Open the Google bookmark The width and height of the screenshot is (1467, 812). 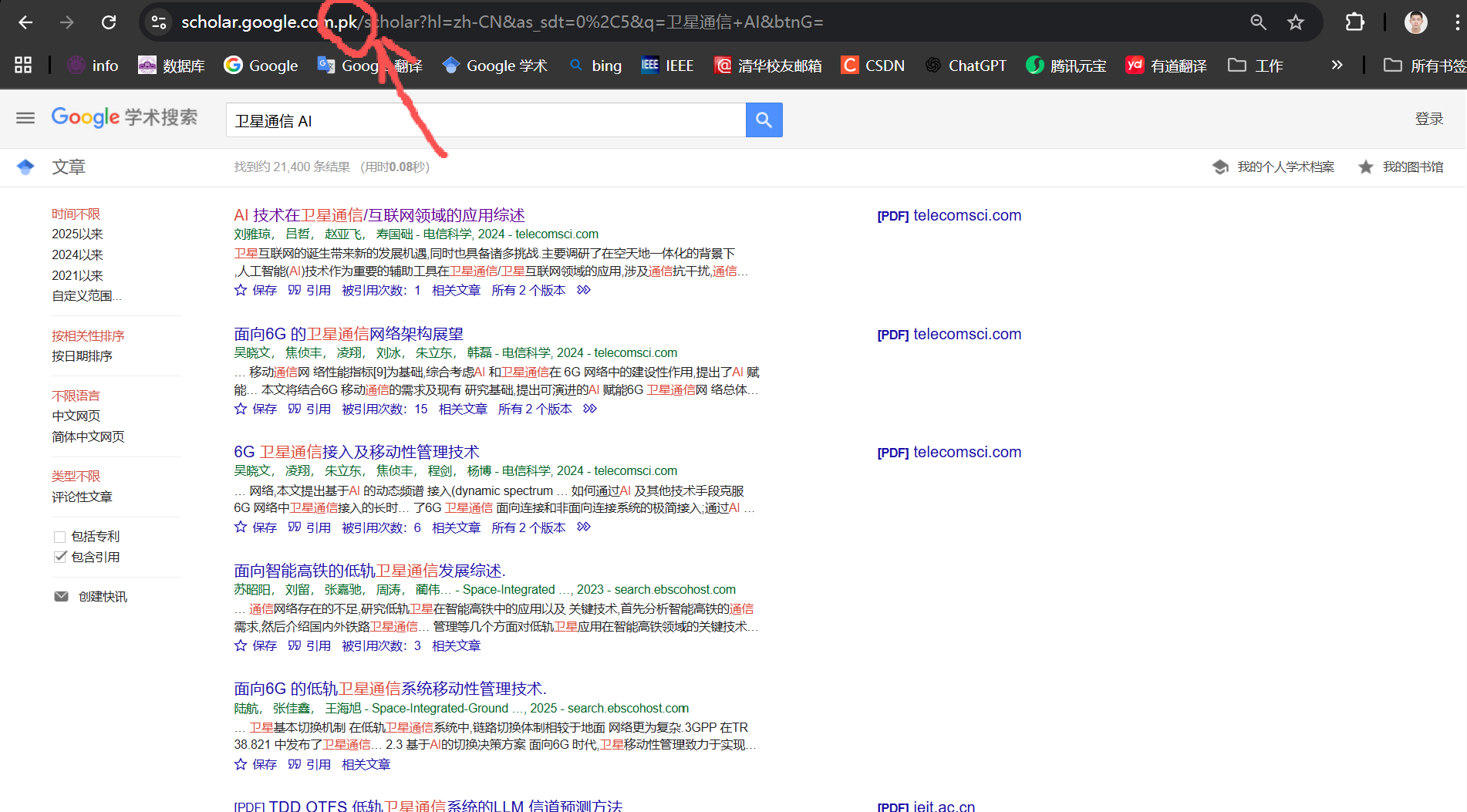(261, 66)
